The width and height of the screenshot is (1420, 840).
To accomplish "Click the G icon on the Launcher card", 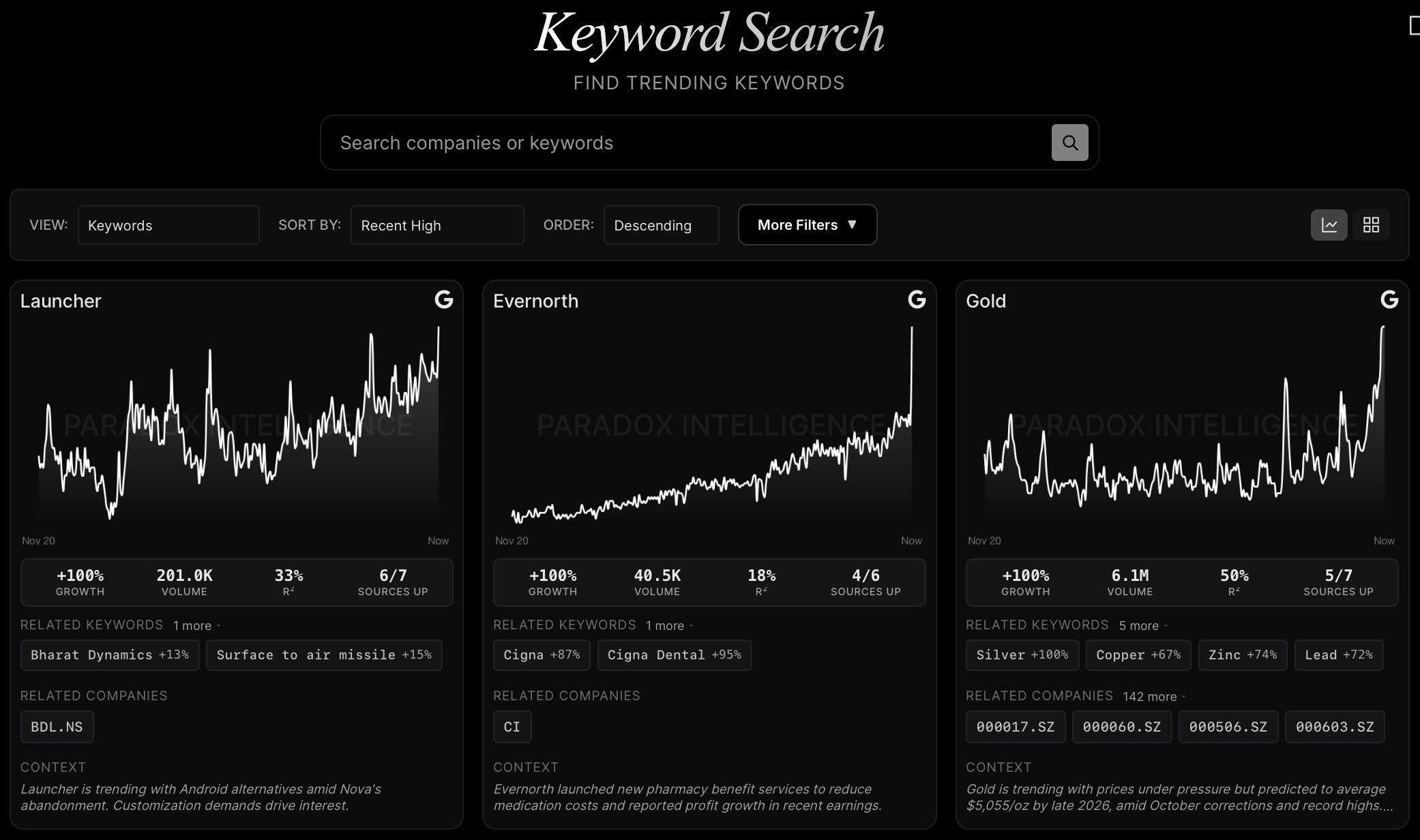I will coord(443,300).
